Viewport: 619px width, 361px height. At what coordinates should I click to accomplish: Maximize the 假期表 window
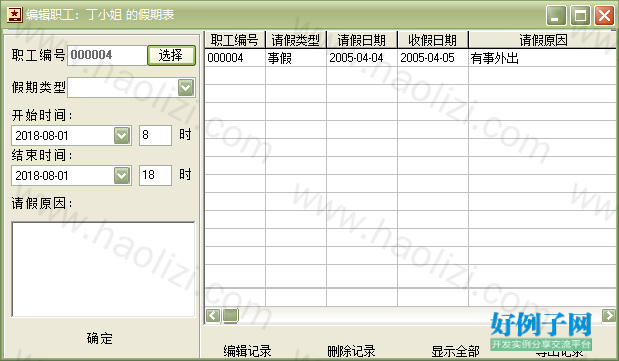click(580, 16)
